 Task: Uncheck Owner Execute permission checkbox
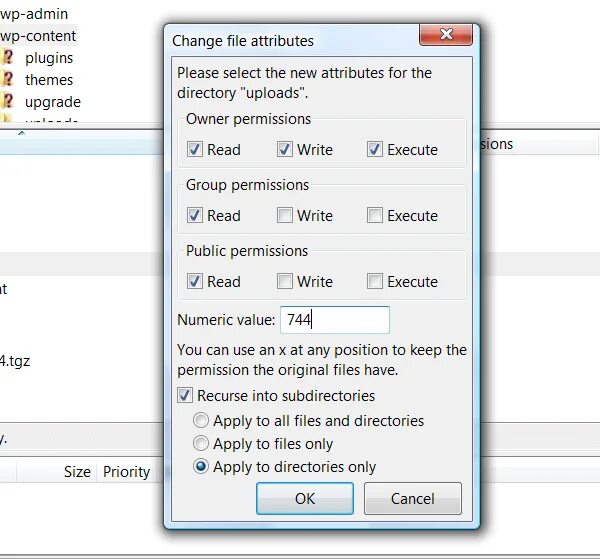click(x=374, y=149)
